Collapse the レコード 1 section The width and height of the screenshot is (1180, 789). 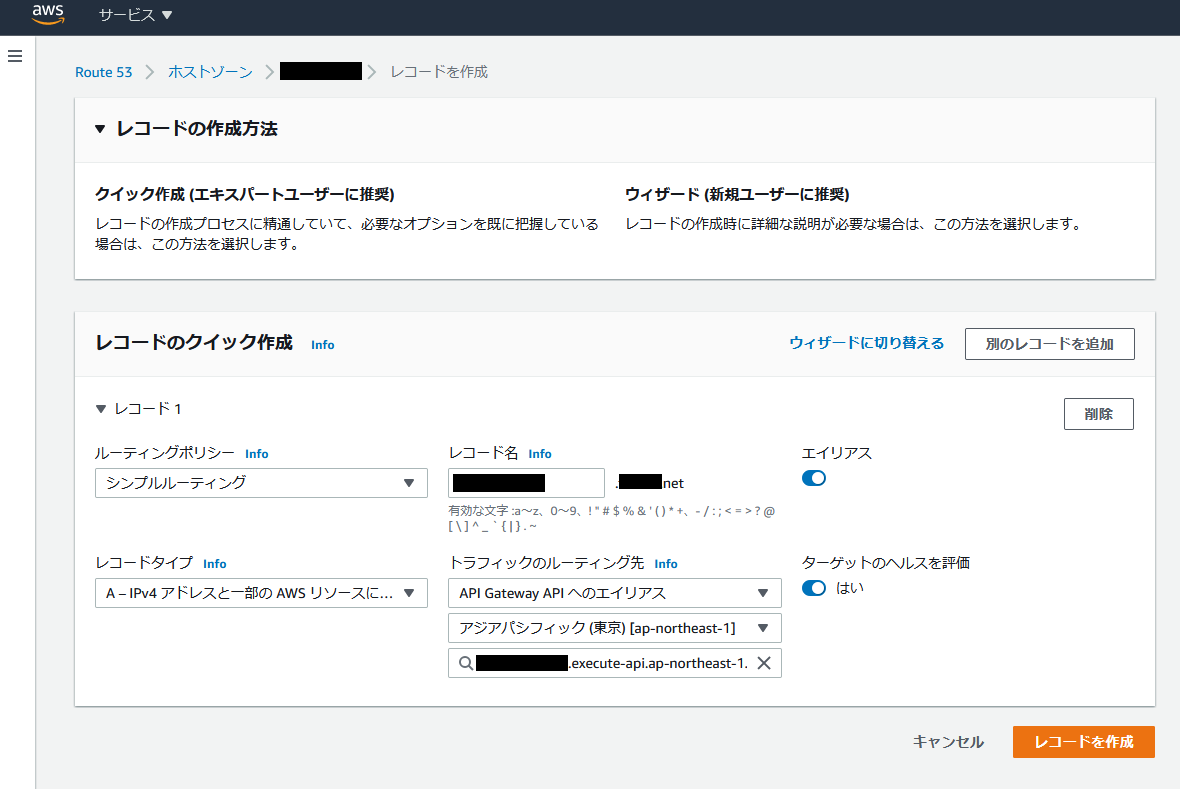tap(101, 409)
